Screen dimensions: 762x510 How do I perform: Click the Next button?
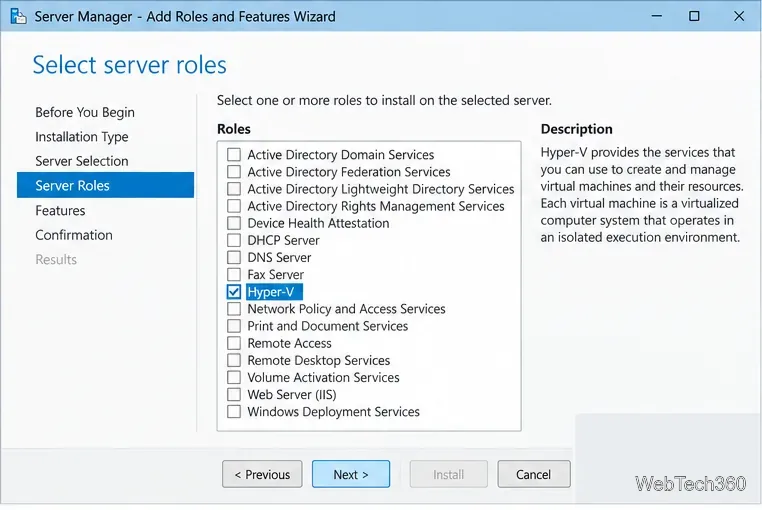click(351, 474)
